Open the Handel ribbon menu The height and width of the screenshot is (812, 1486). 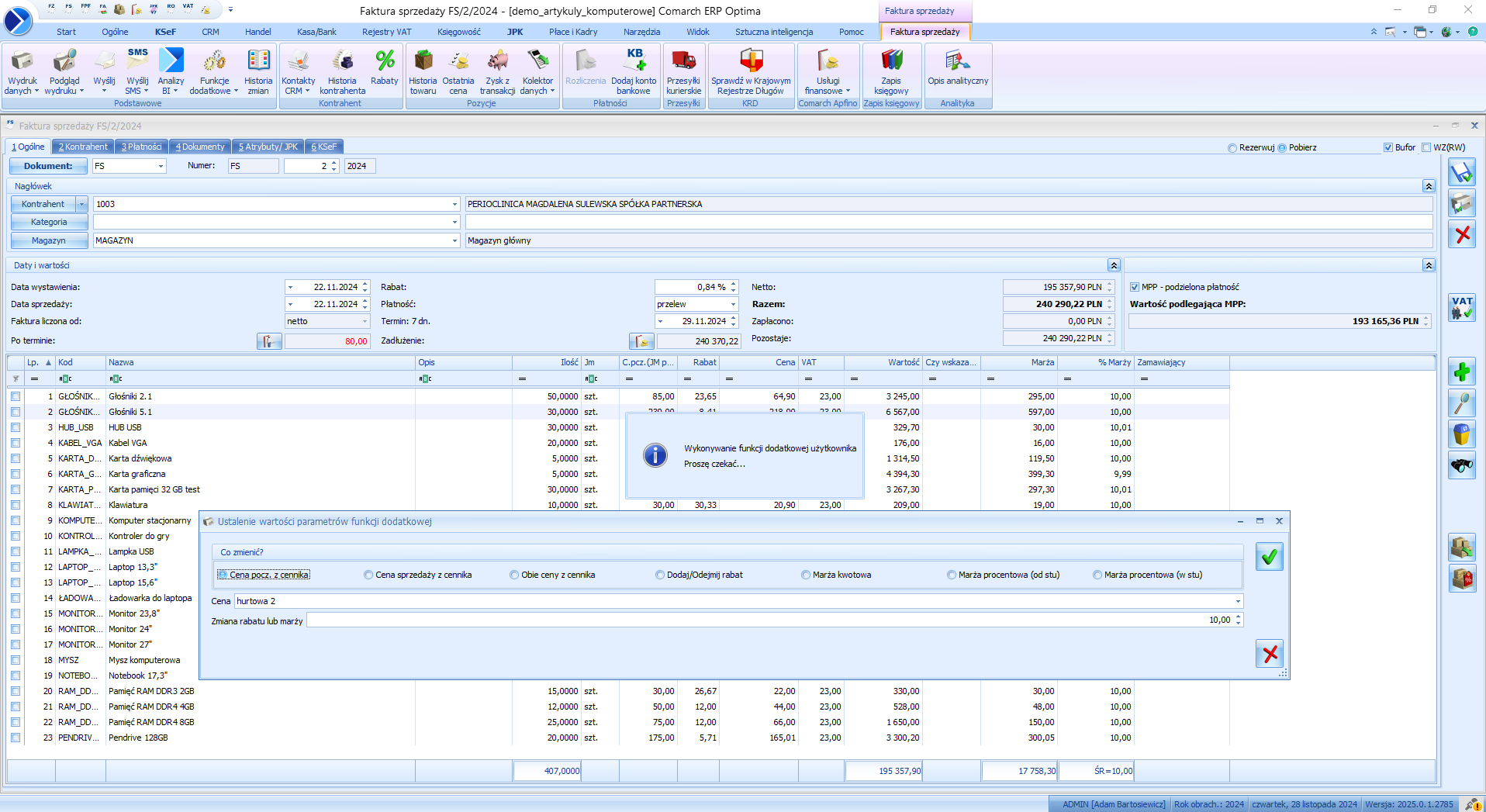pos(258,32)
